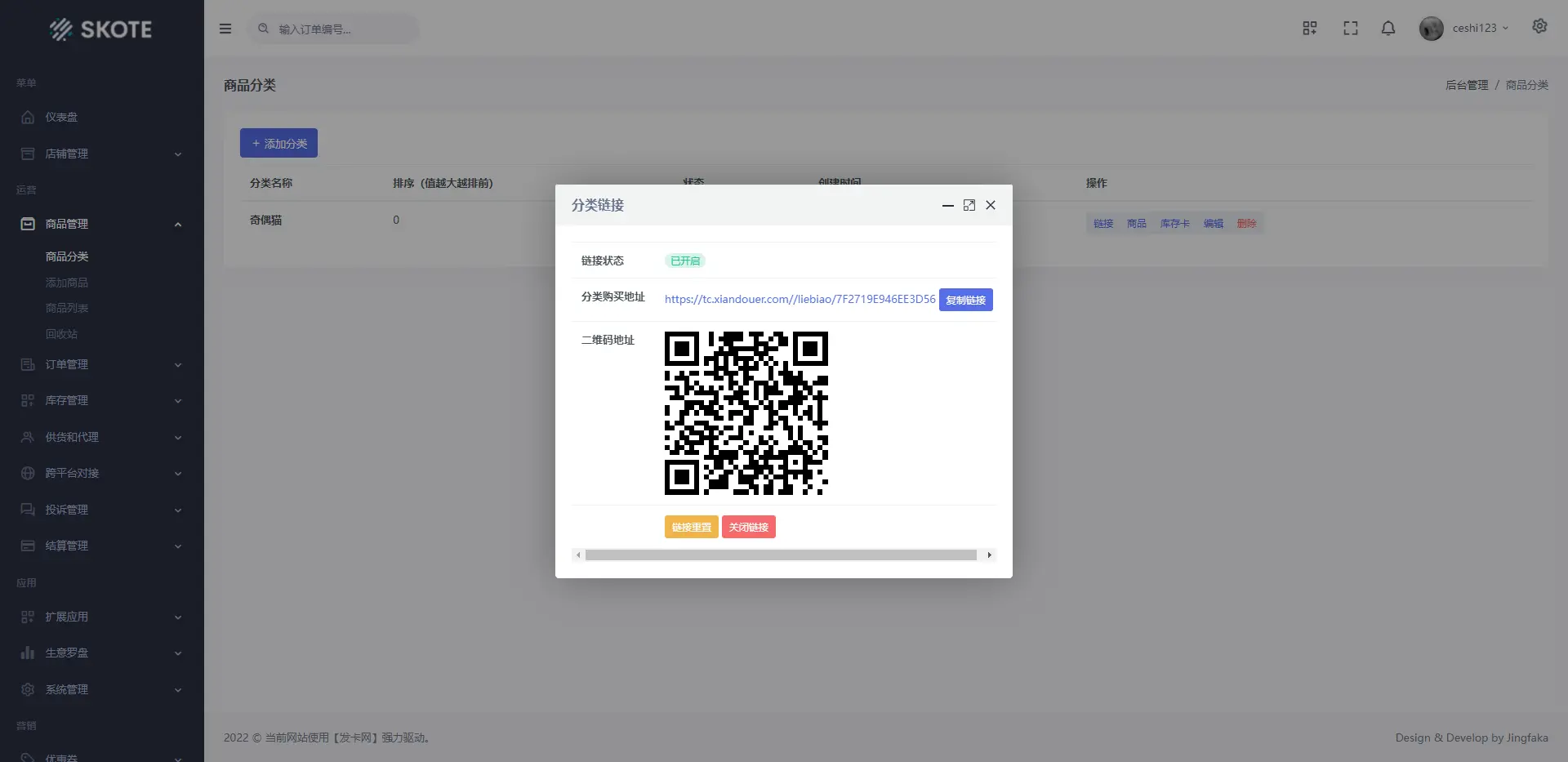Expand 供货和代理 chevron

[x=178, y=438]
